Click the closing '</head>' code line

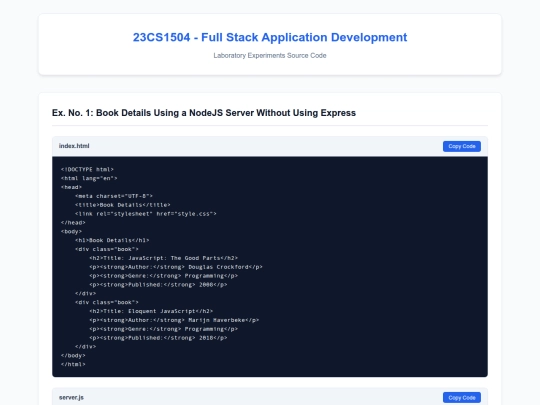tap(73, 222)
